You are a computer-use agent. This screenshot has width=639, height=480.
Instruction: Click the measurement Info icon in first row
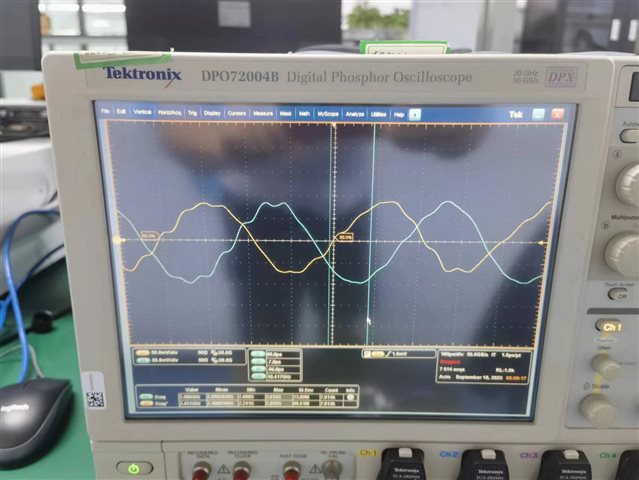click(x=350, y=397)
